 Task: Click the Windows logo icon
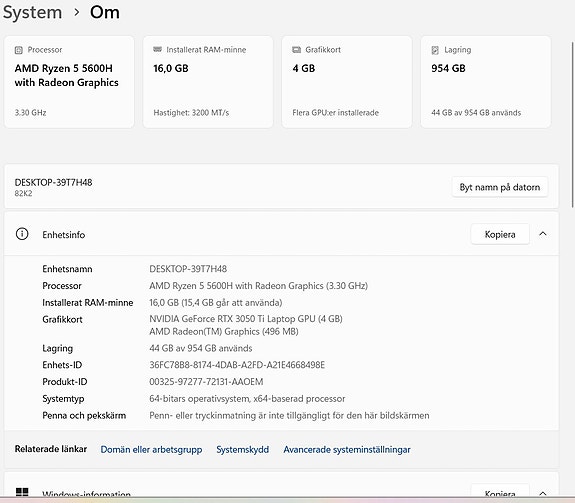[x=22, y=492]
